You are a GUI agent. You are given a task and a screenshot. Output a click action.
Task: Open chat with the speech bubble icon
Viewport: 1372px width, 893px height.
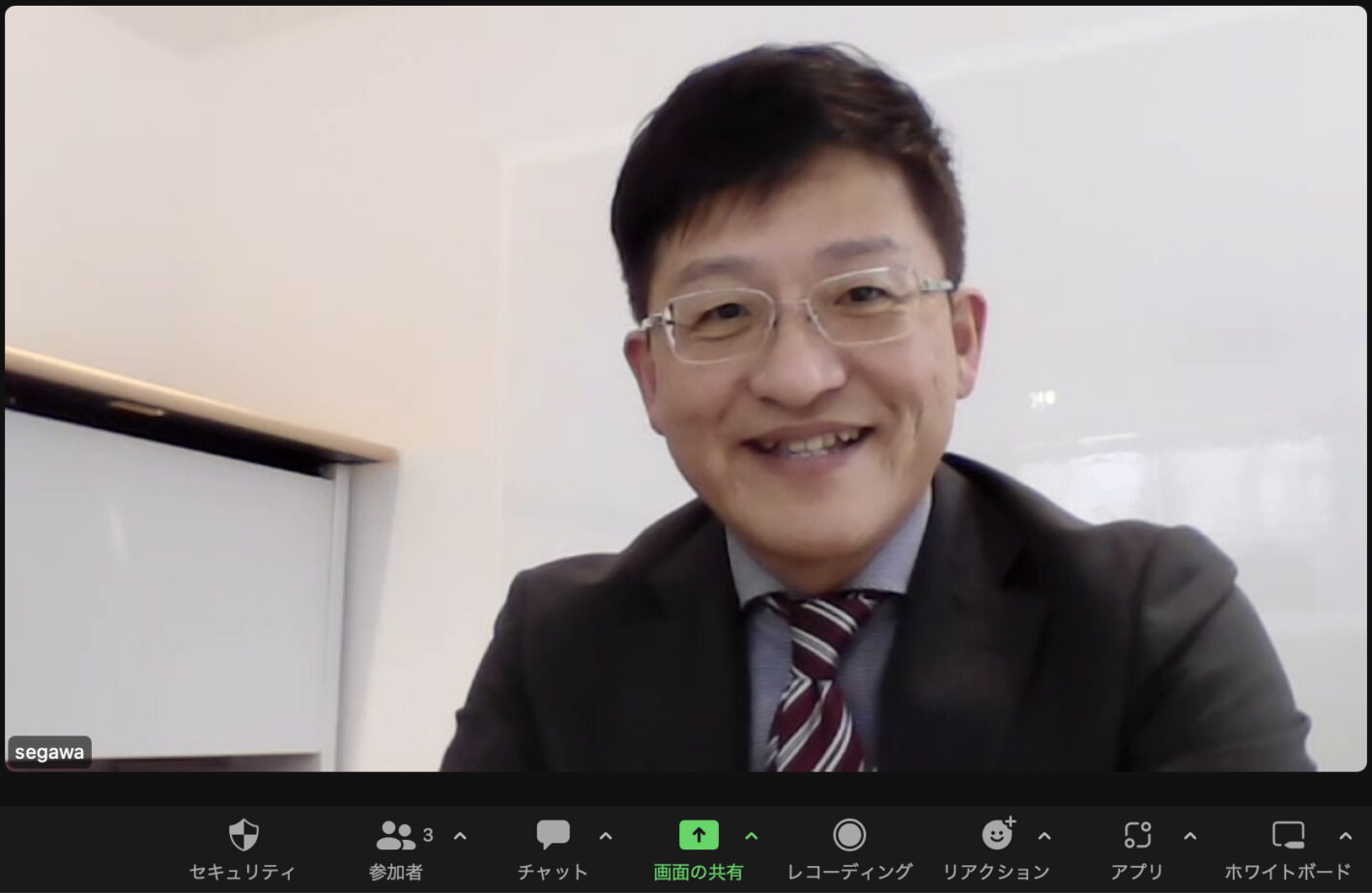pos(553,835)
